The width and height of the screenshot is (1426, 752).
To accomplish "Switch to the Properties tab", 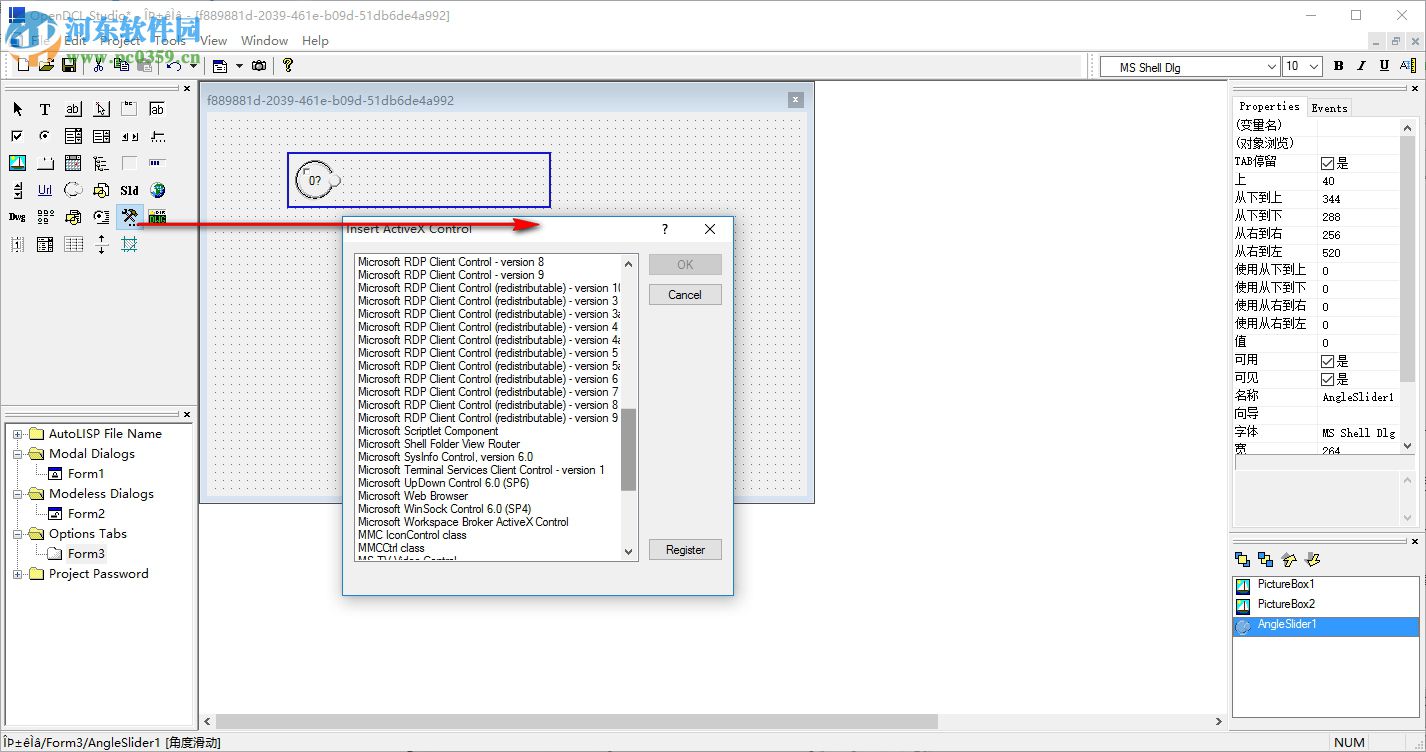I will pos(1269,106).
